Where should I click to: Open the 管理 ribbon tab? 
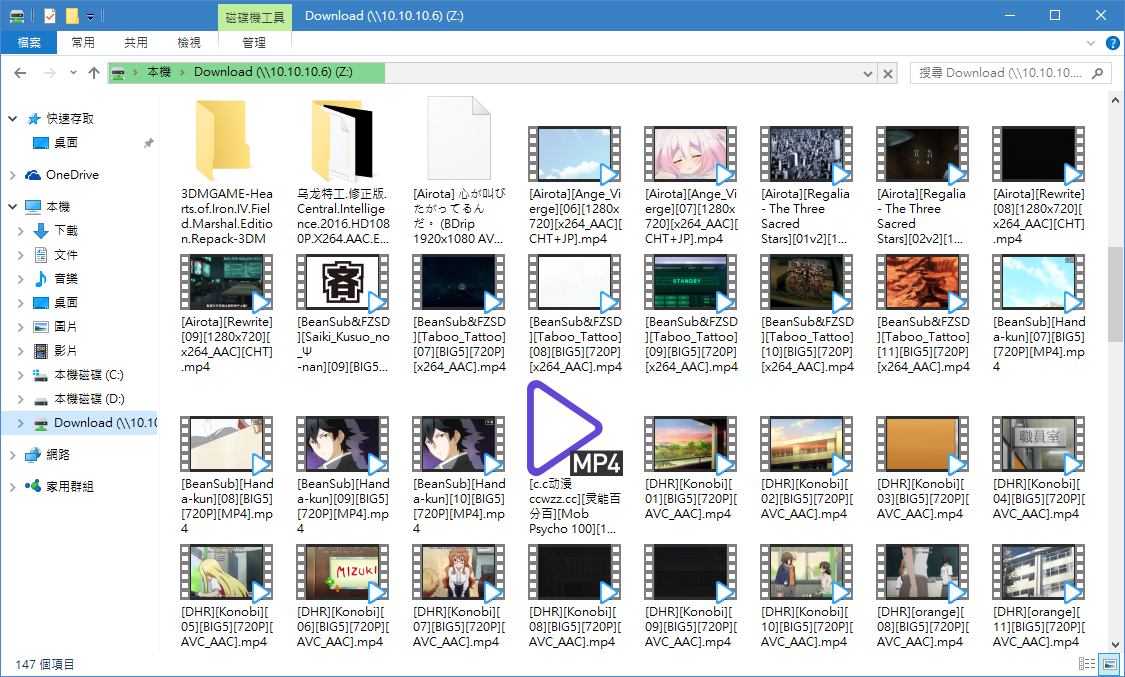pyautogui.click(x=254, y=42)
